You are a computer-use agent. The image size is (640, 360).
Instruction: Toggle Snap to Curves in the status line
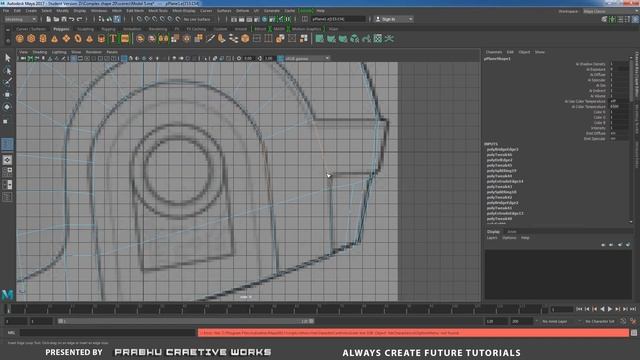point(147,19)
